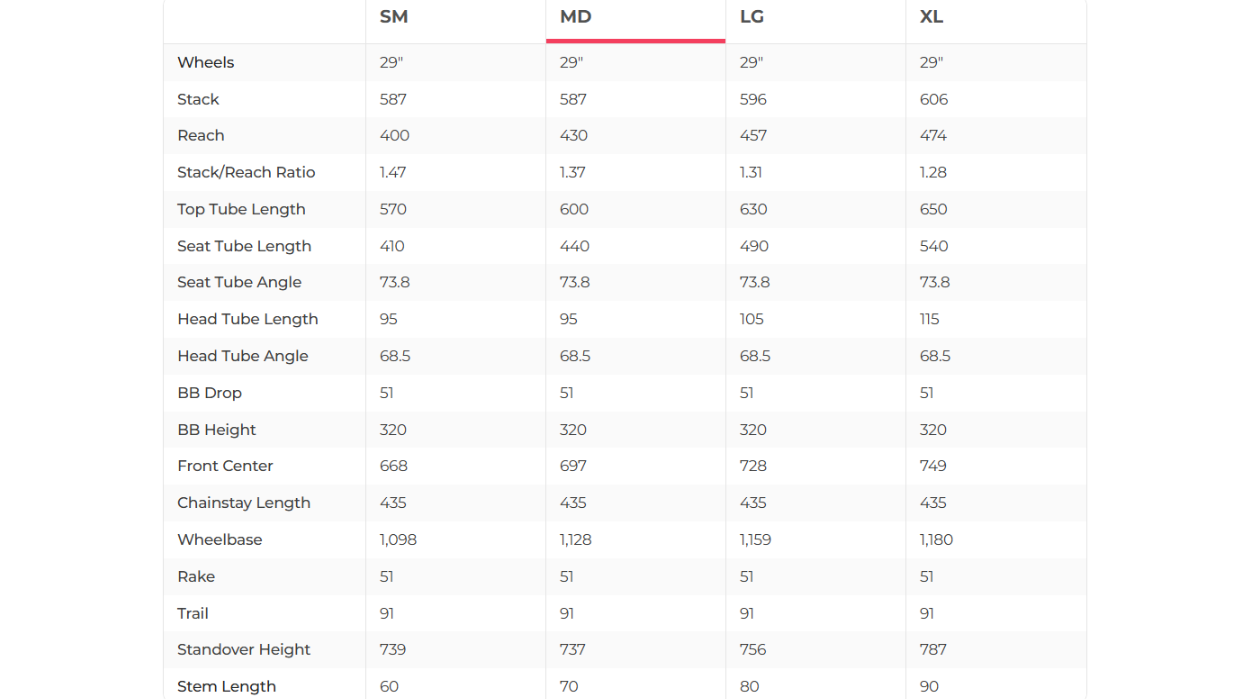The width and height of the screenshot is (1242, 699).
Task: Click the Stem Length row label
Action: [x=227, y=687]
